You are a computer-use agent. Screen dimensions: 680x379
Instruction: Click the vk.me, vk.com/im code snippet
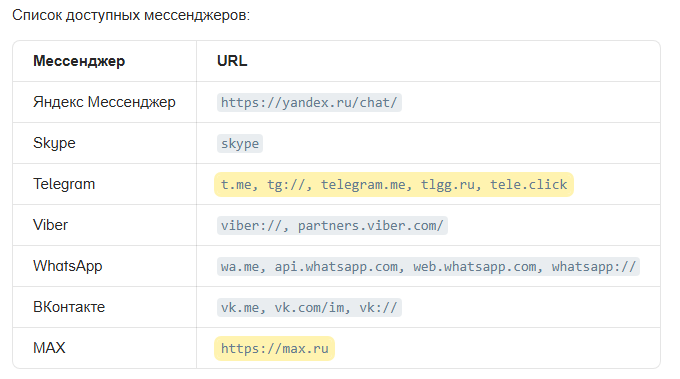coord(309,307)
